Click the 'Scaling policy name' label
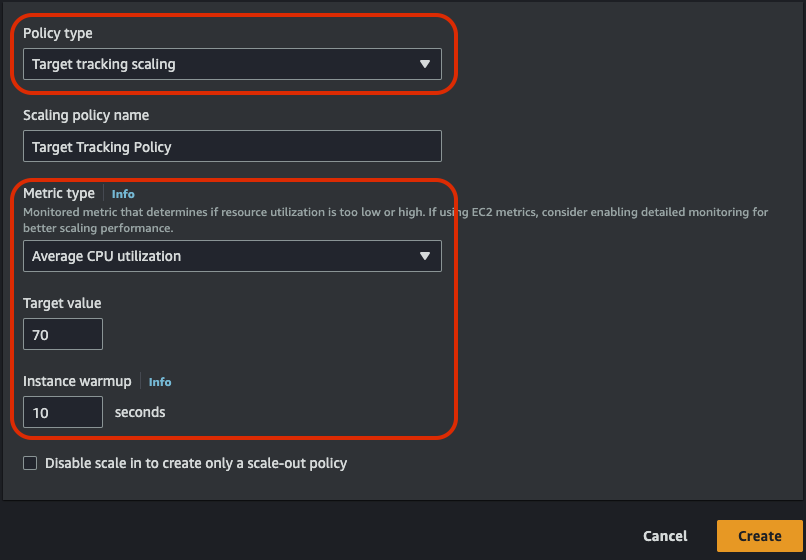 (86, 115)
